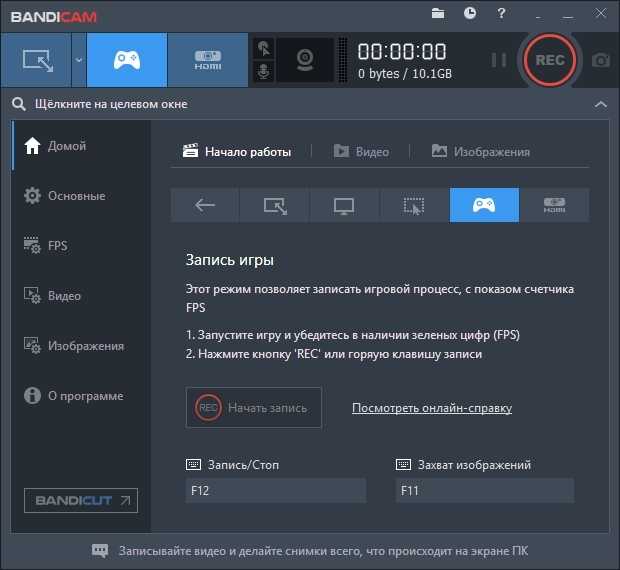The height and width of the screenshot is (570, 620).
Task: Click the back arrow mode button
Action: click(x=205, y=205)
